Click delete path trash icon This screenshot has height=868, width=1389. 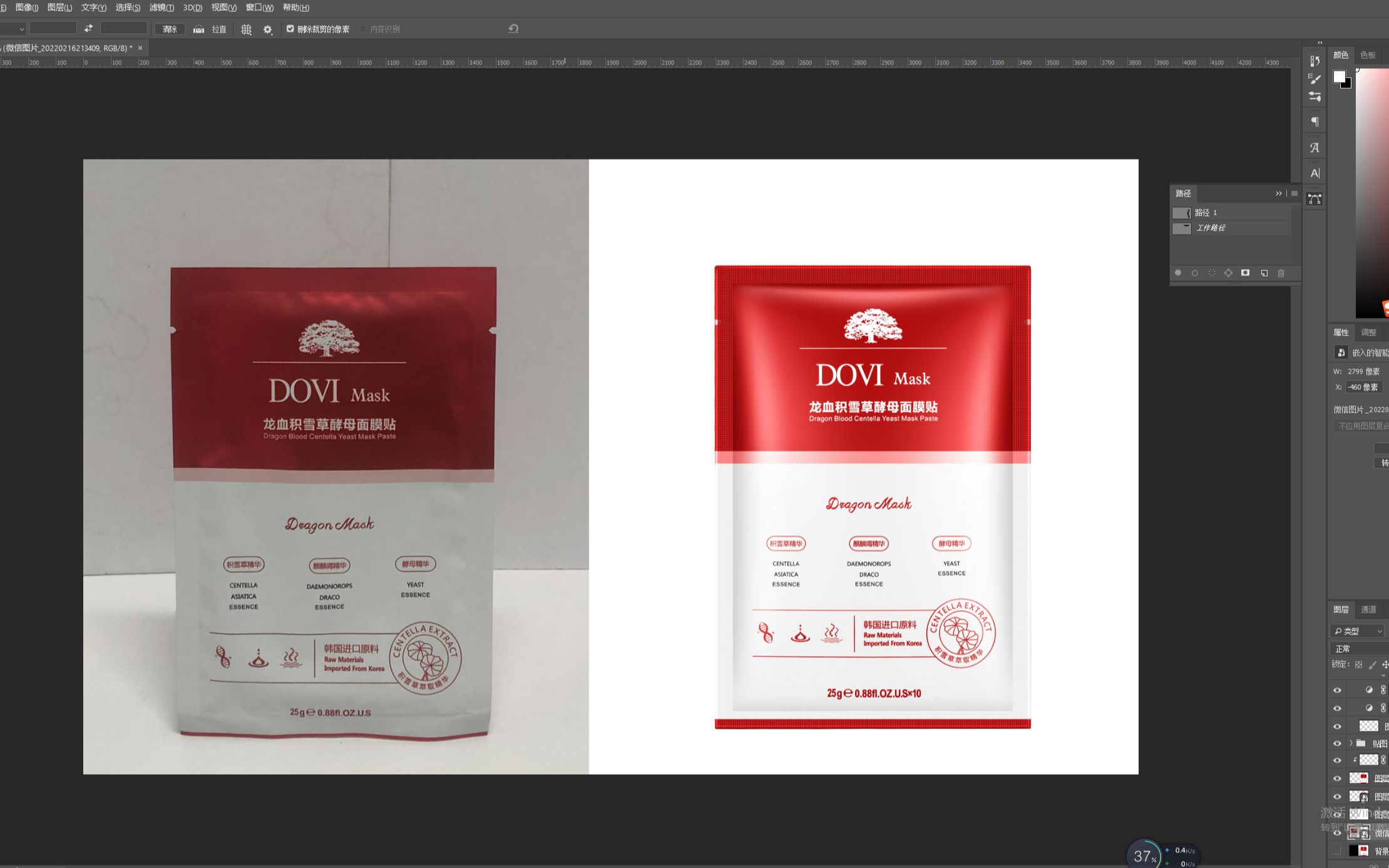[1281, 273]
